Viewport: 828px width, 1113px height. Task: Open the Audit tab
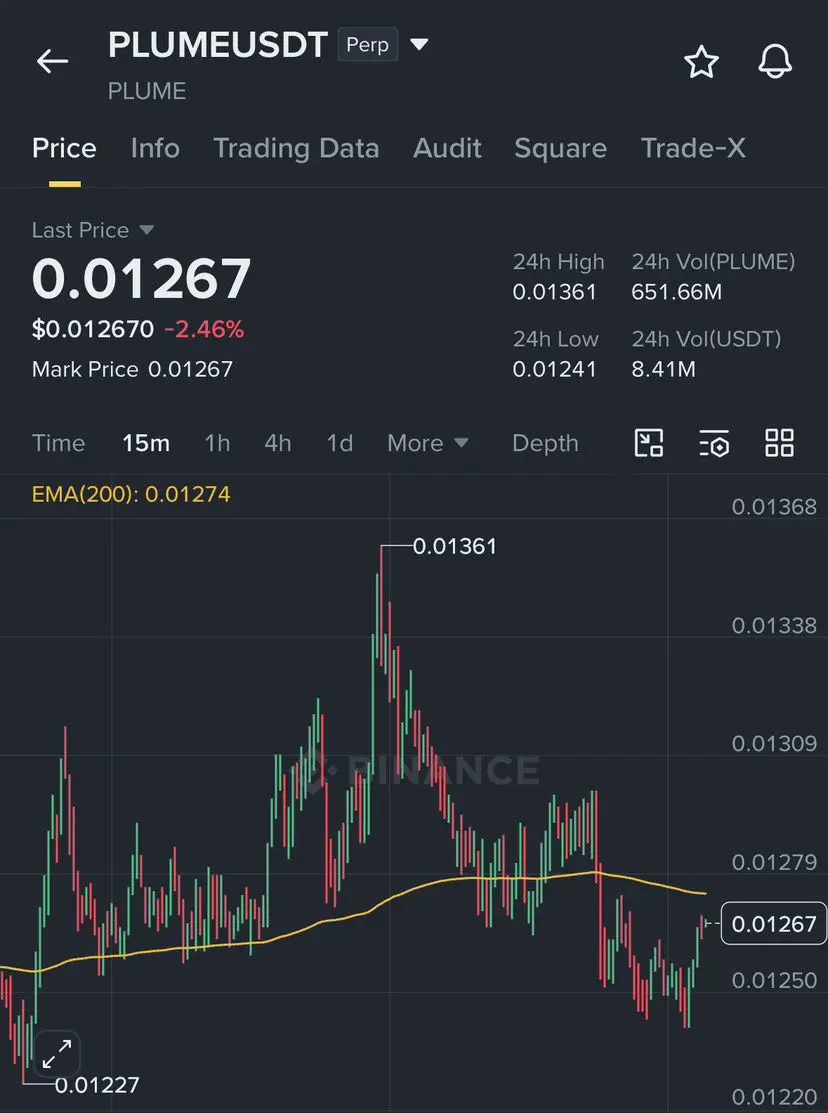447,148
